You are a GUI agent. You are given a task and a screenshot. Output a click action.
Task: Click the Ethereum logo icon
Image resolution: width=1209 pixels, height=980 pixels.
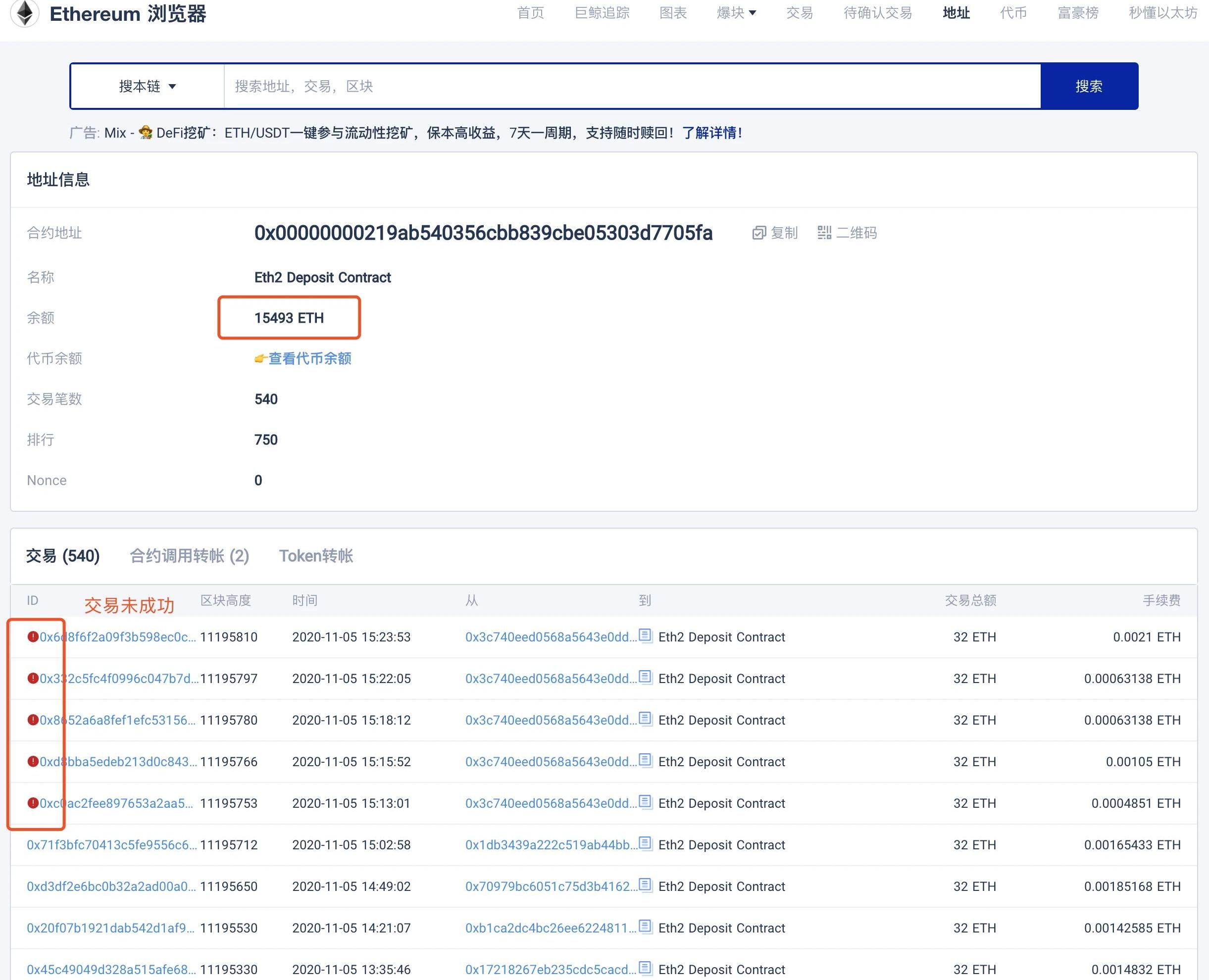point(24,12)
